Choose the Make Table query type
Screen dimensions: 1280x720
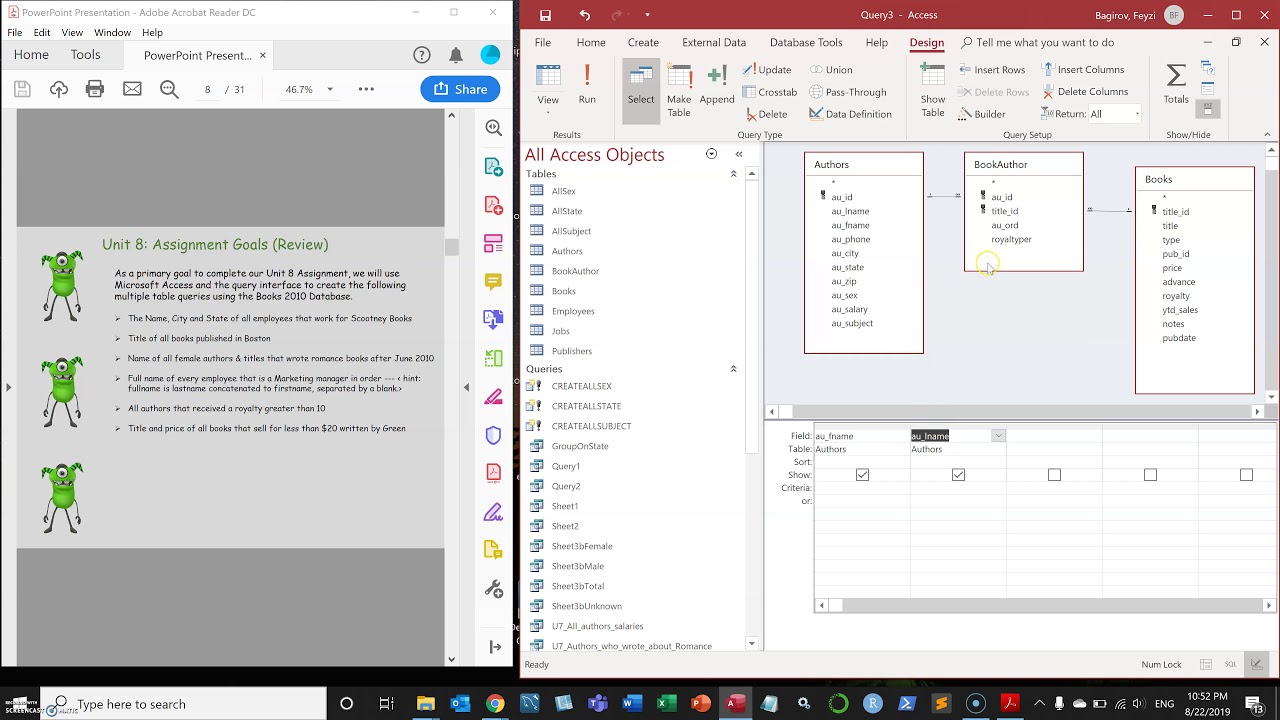(679, 90)
